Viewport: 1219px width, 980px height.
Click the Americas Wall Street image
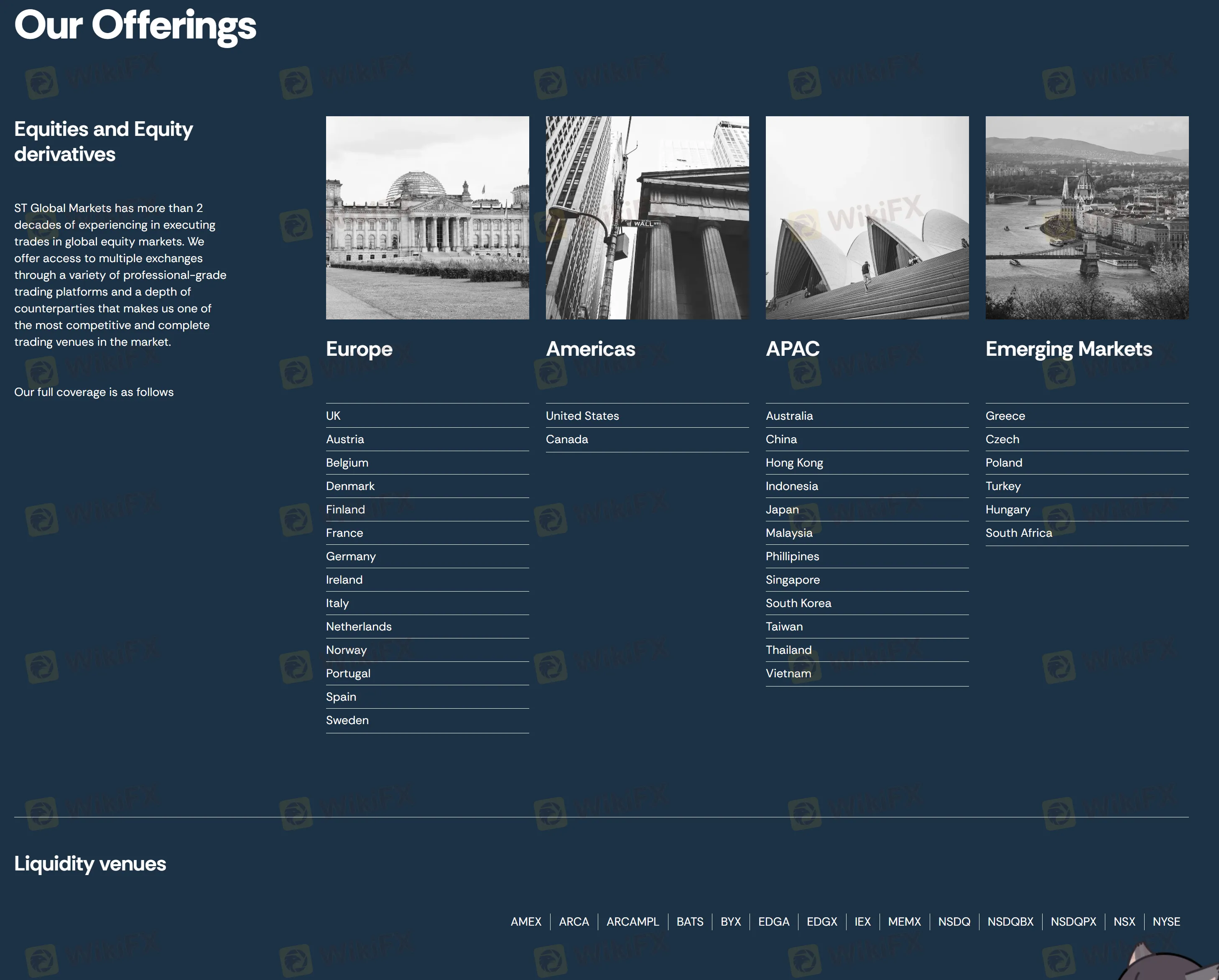(647, 218)
